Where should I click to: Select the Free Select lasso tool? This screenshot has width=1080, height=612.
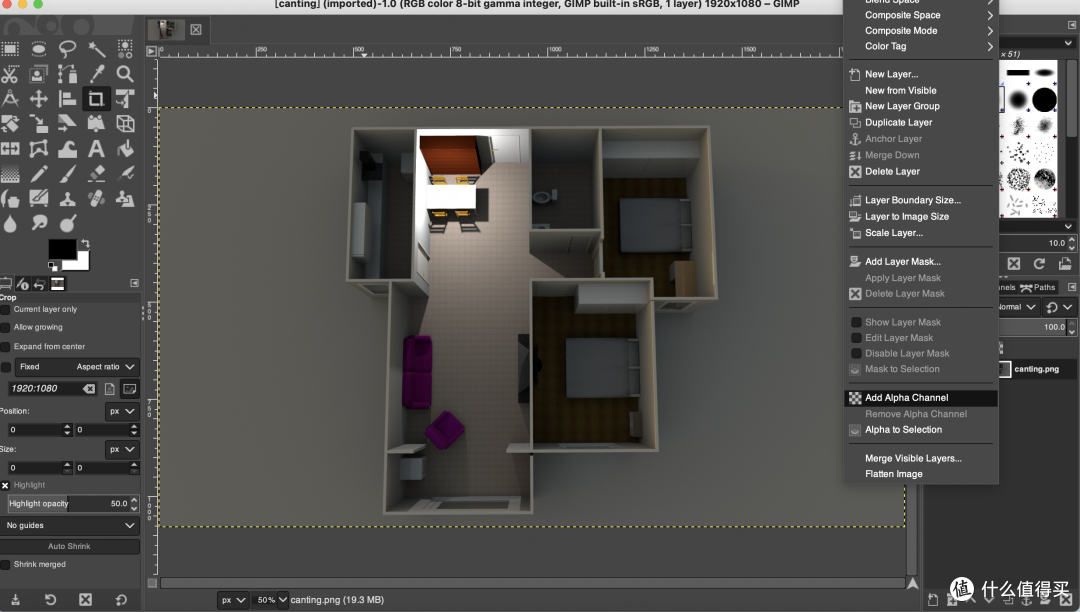[67, 49]
